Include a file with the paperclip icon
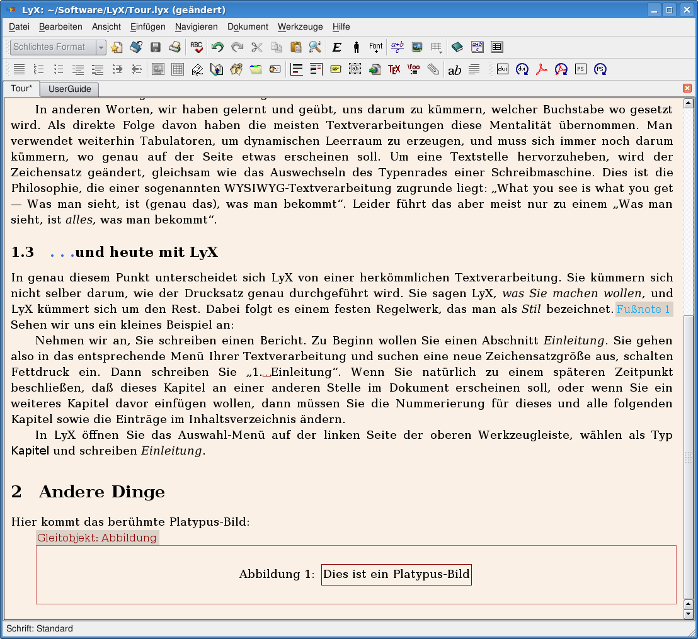 pyautogui.click(x=433, y=69)
